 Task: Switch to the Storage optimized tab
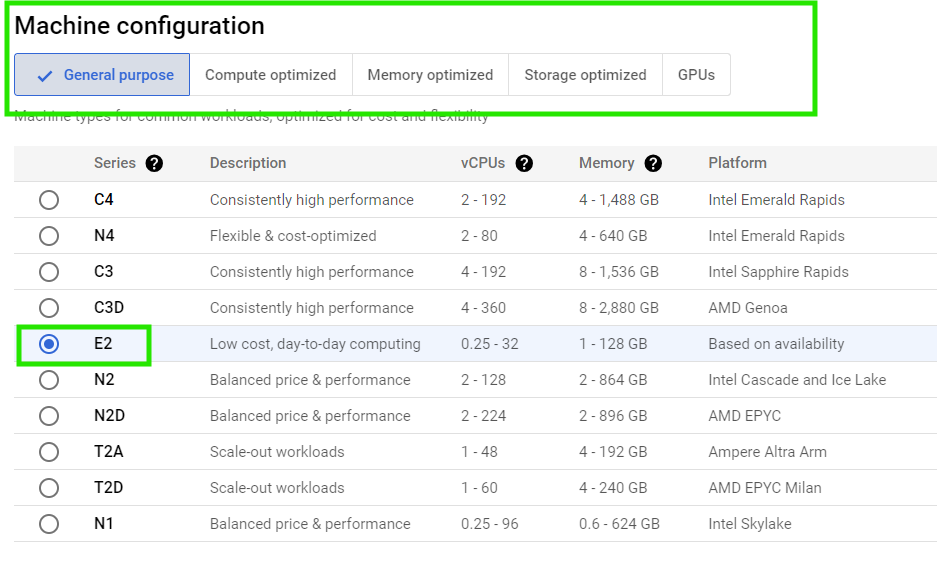tap(585, 74)
